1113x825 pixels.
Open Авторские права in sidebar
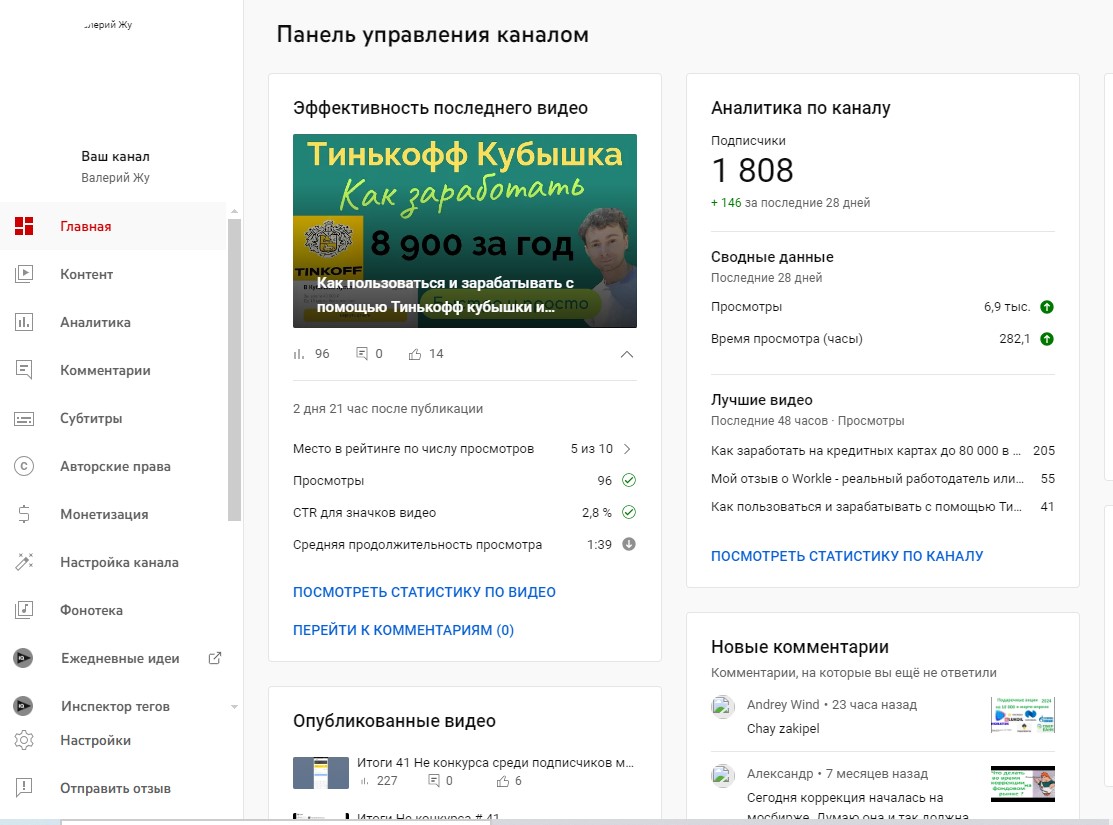point(114,466)
